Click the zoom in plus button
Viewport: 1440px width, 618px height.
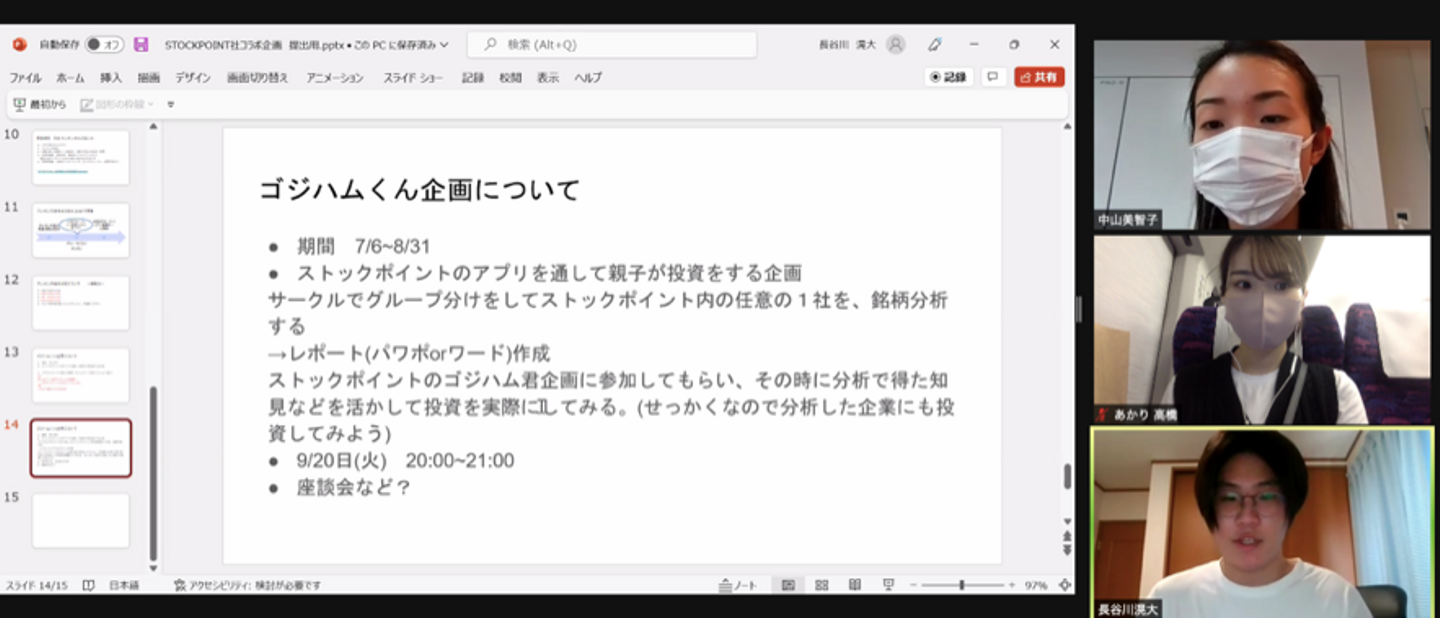click(1011, 585)
